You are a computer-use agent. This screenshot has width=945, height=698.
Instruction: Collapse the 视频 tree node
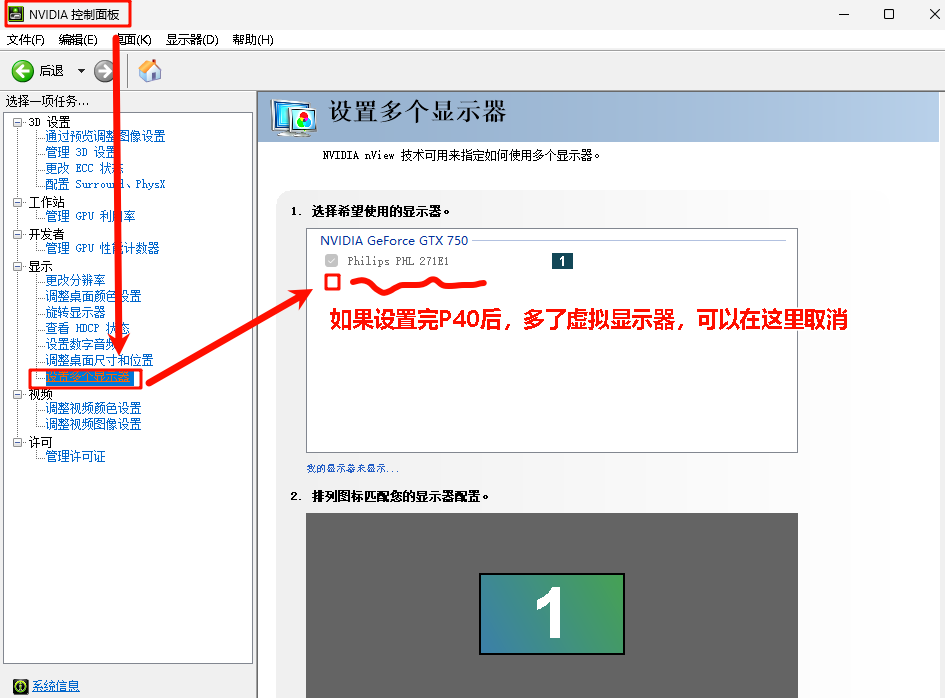point(17,395)
